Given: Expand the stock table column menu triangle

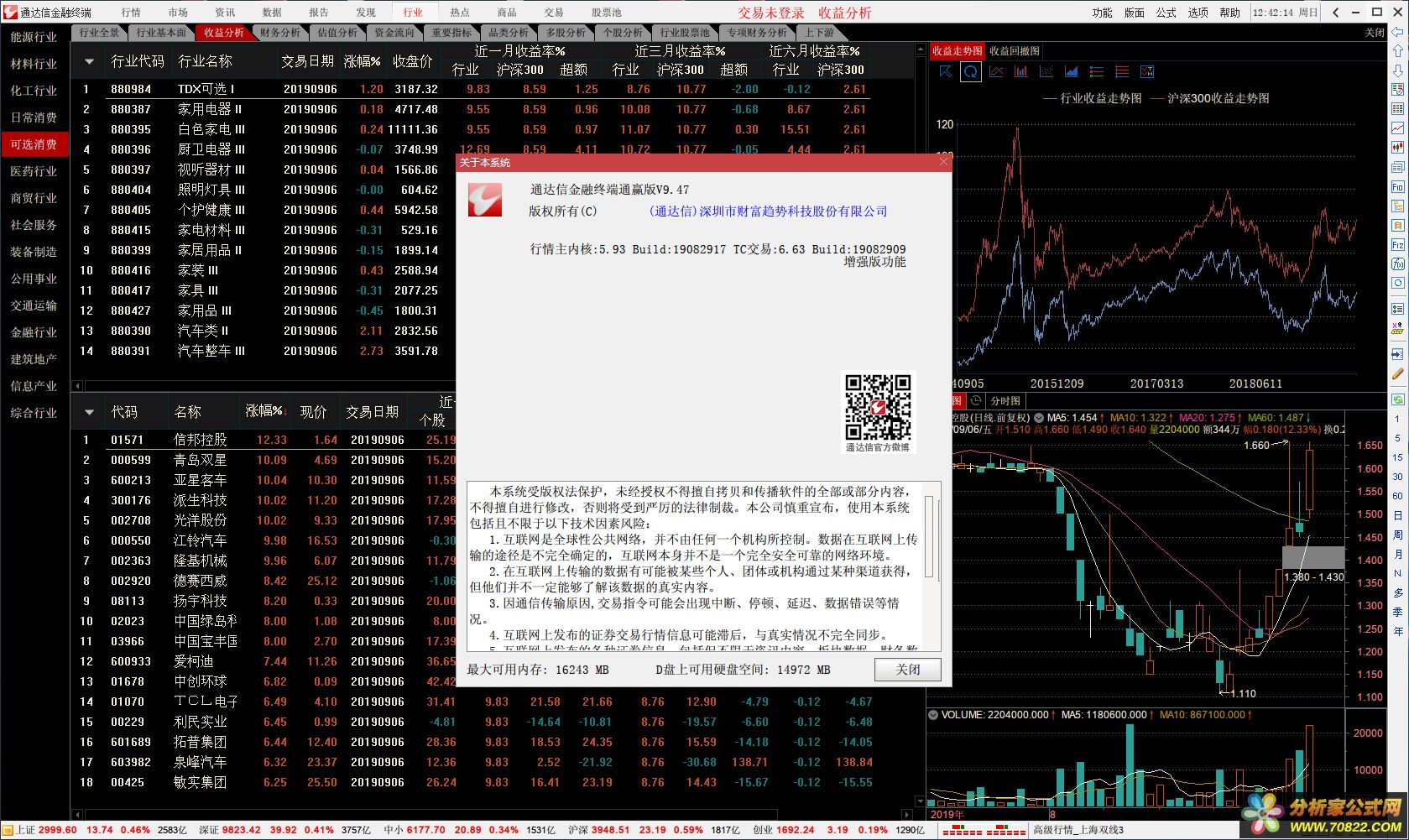Looking at the screenshot, I should click(x=88, y=412).
